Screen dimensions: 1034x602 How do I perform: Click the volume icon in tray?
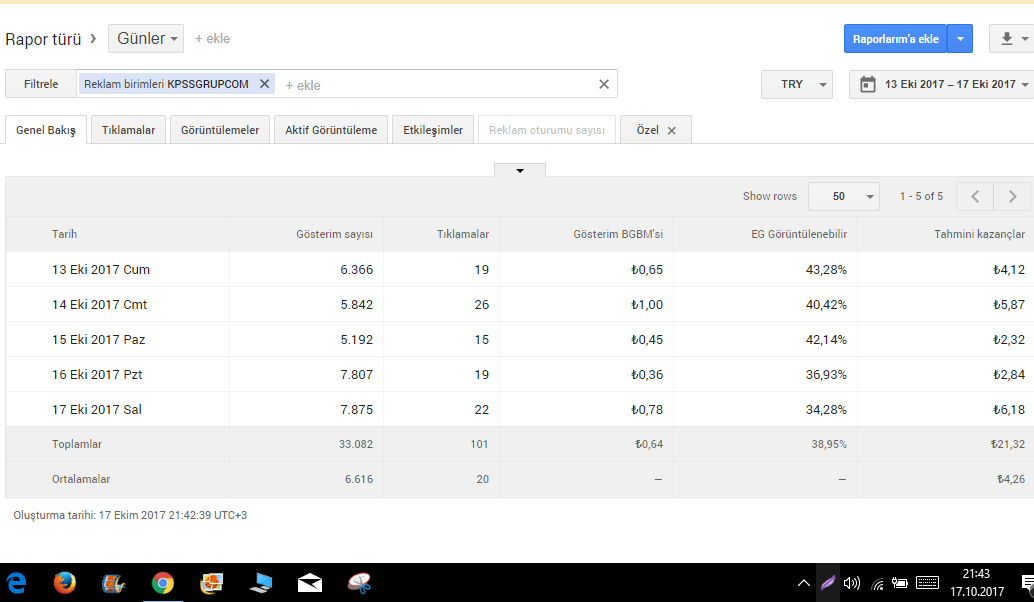coord(851,583)
